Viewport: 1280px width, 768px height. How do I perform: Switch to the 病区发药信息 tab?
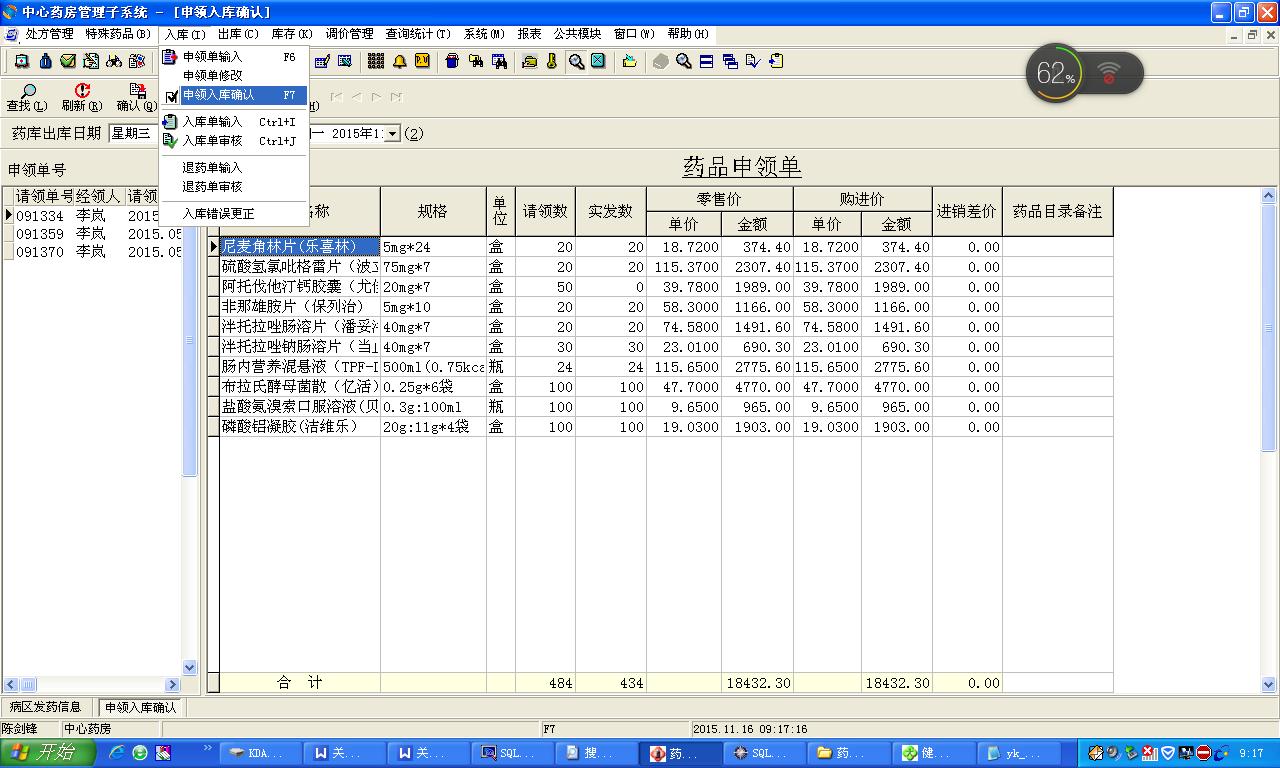[x=46, y=707]
